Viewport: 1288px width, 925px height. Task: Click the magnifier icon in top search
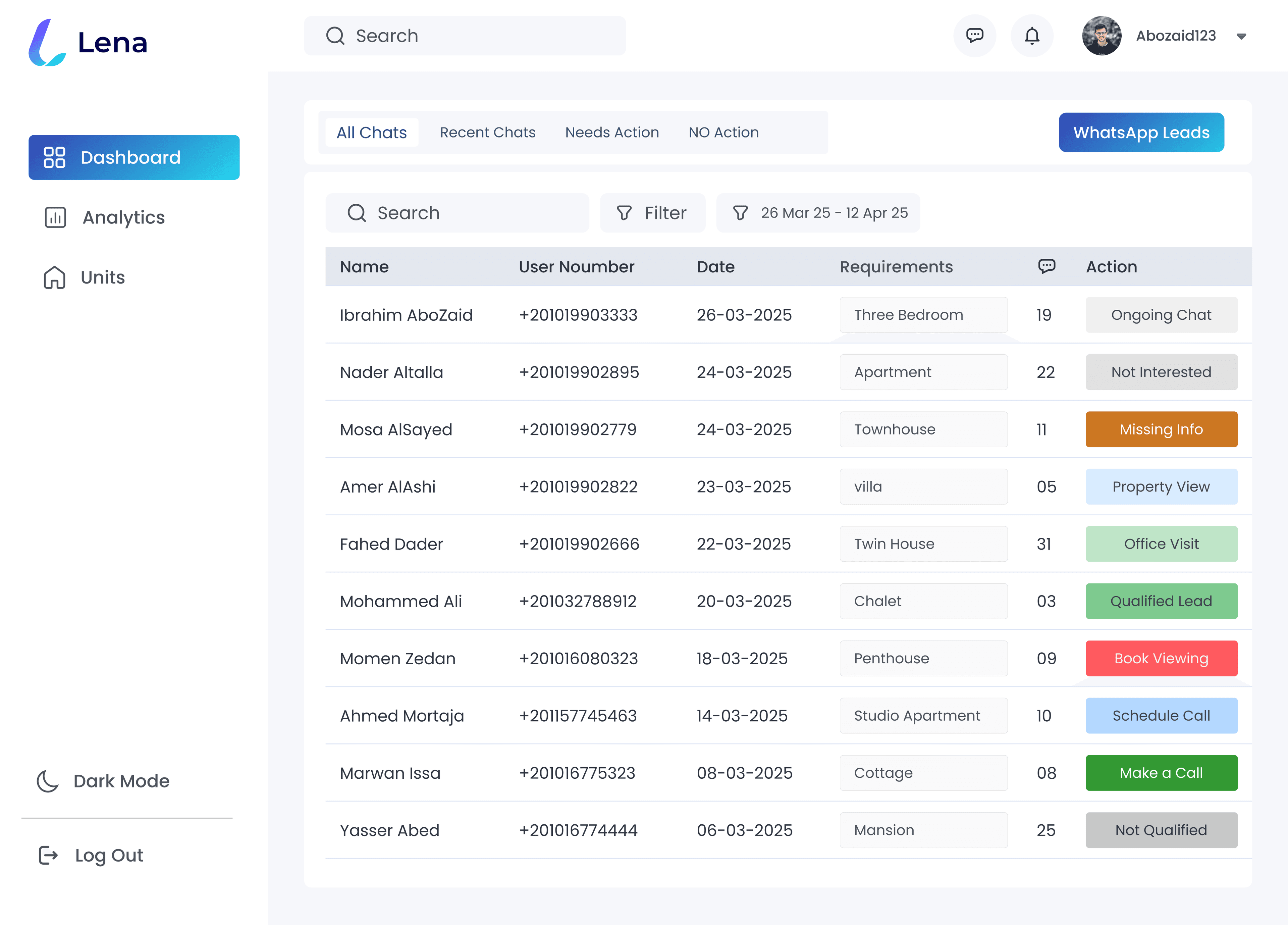(x=335, y=36)
